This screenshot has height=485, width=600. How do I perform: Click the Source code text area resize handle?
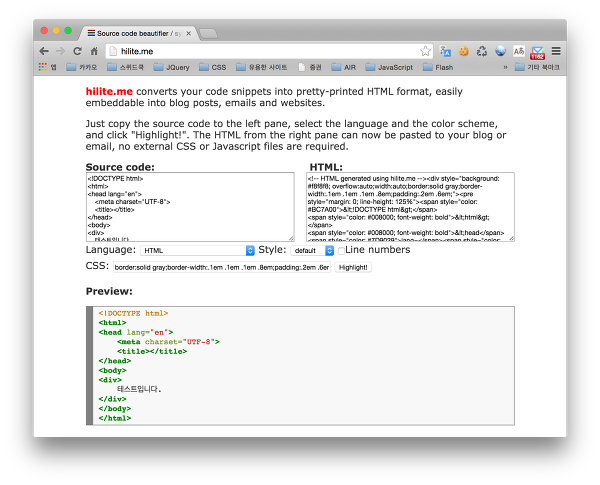click(291, 238)
